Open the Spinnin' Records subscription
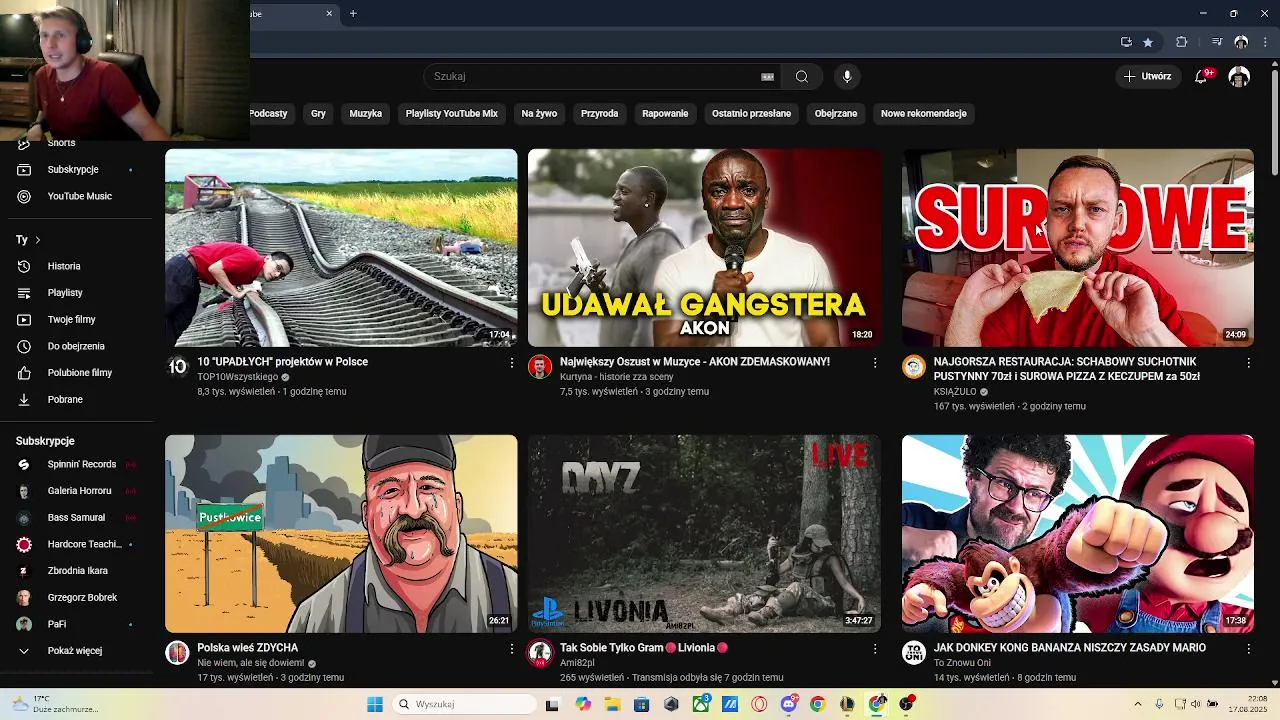Viewport: 1280px width, 720px height. click(75, 465)
